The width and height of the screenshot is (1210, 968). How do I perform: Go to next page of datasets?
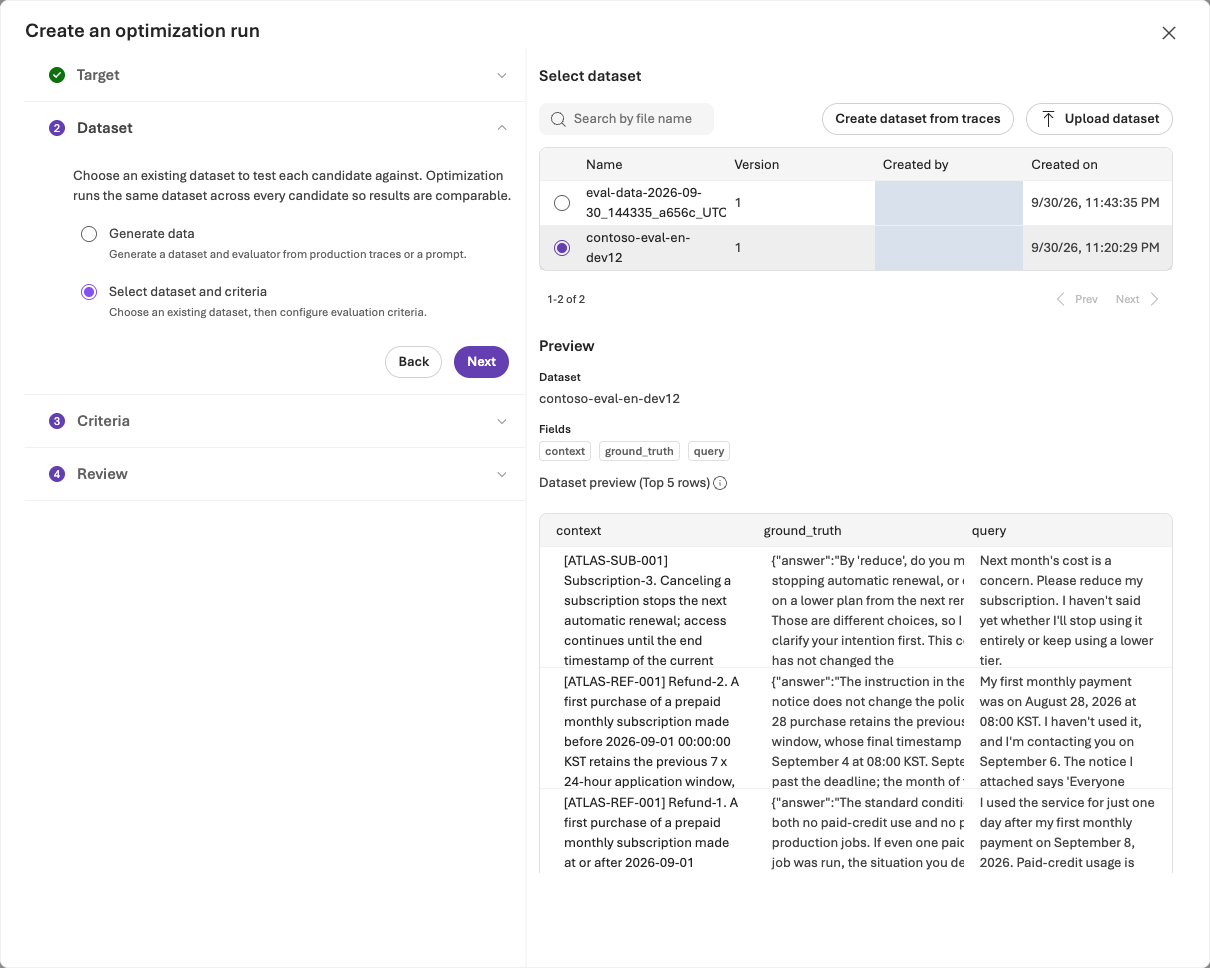(1138, 299)
